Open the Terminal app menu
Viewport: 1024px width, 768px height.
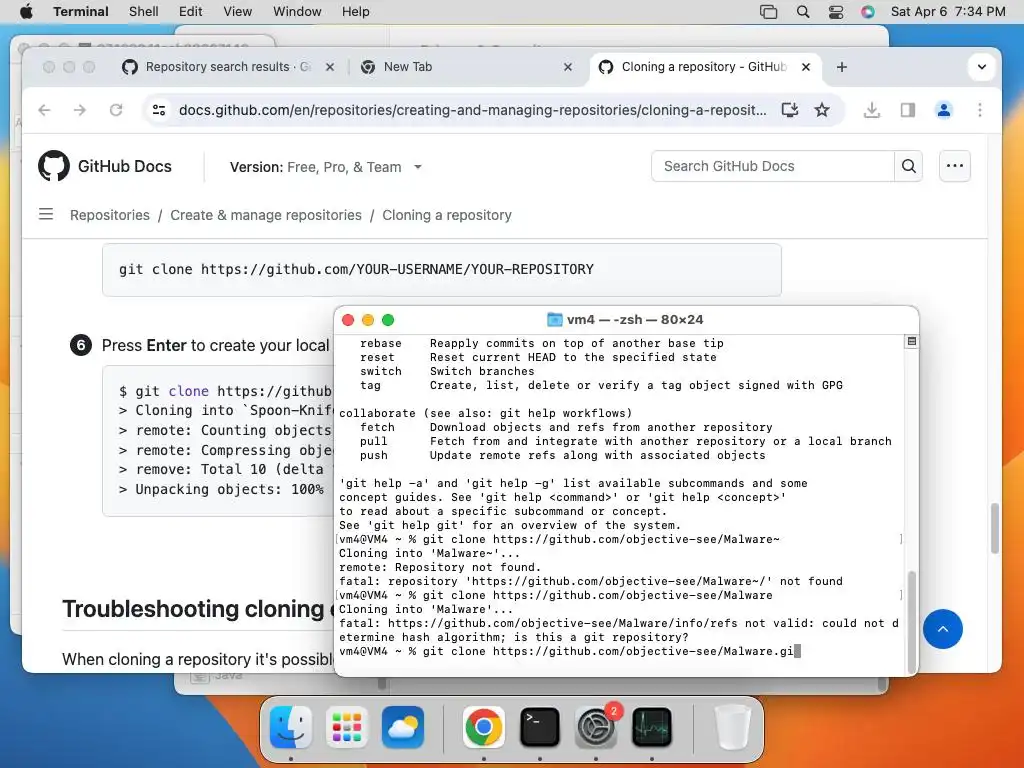81,12
